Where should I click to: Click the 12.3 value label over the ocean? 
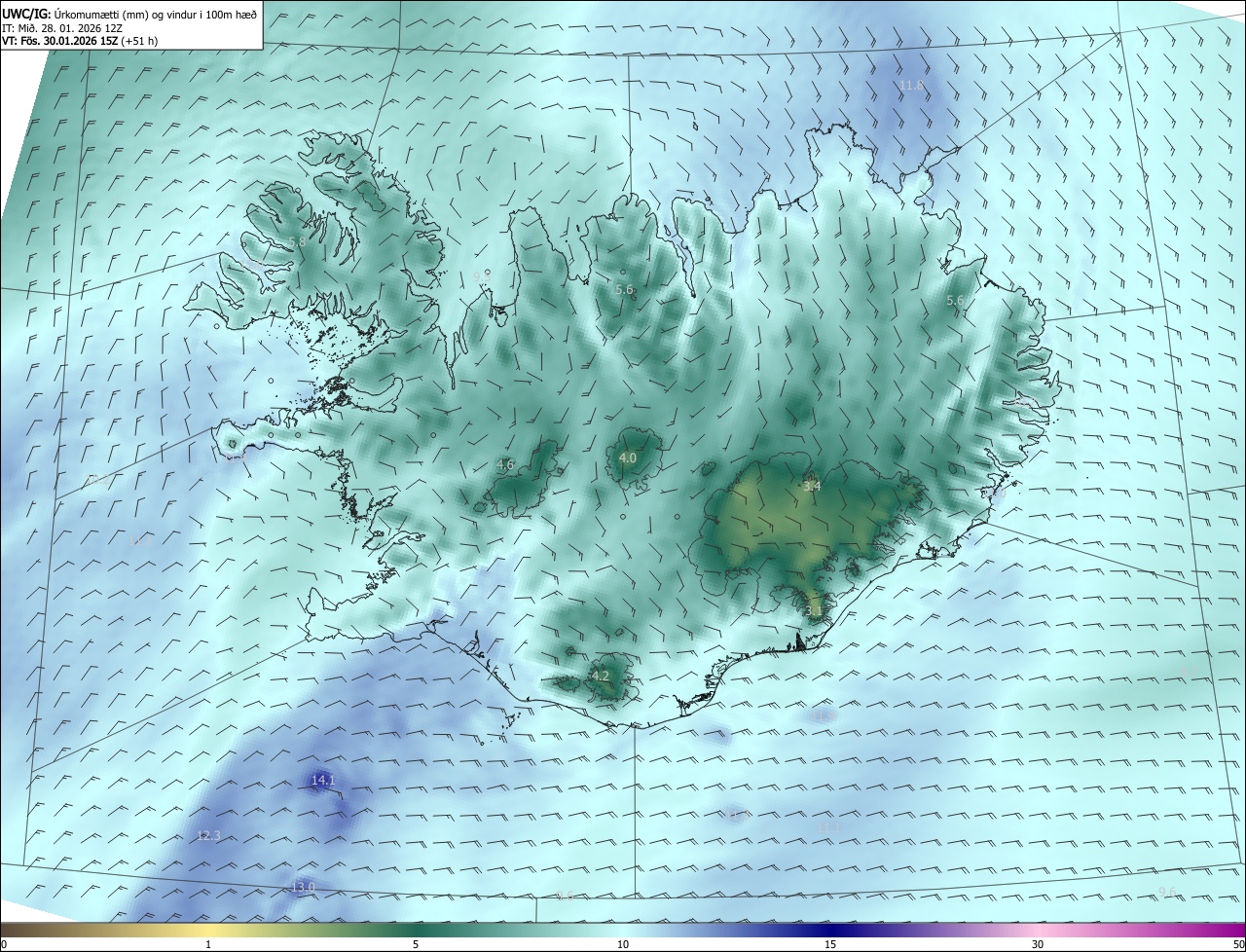209,835
